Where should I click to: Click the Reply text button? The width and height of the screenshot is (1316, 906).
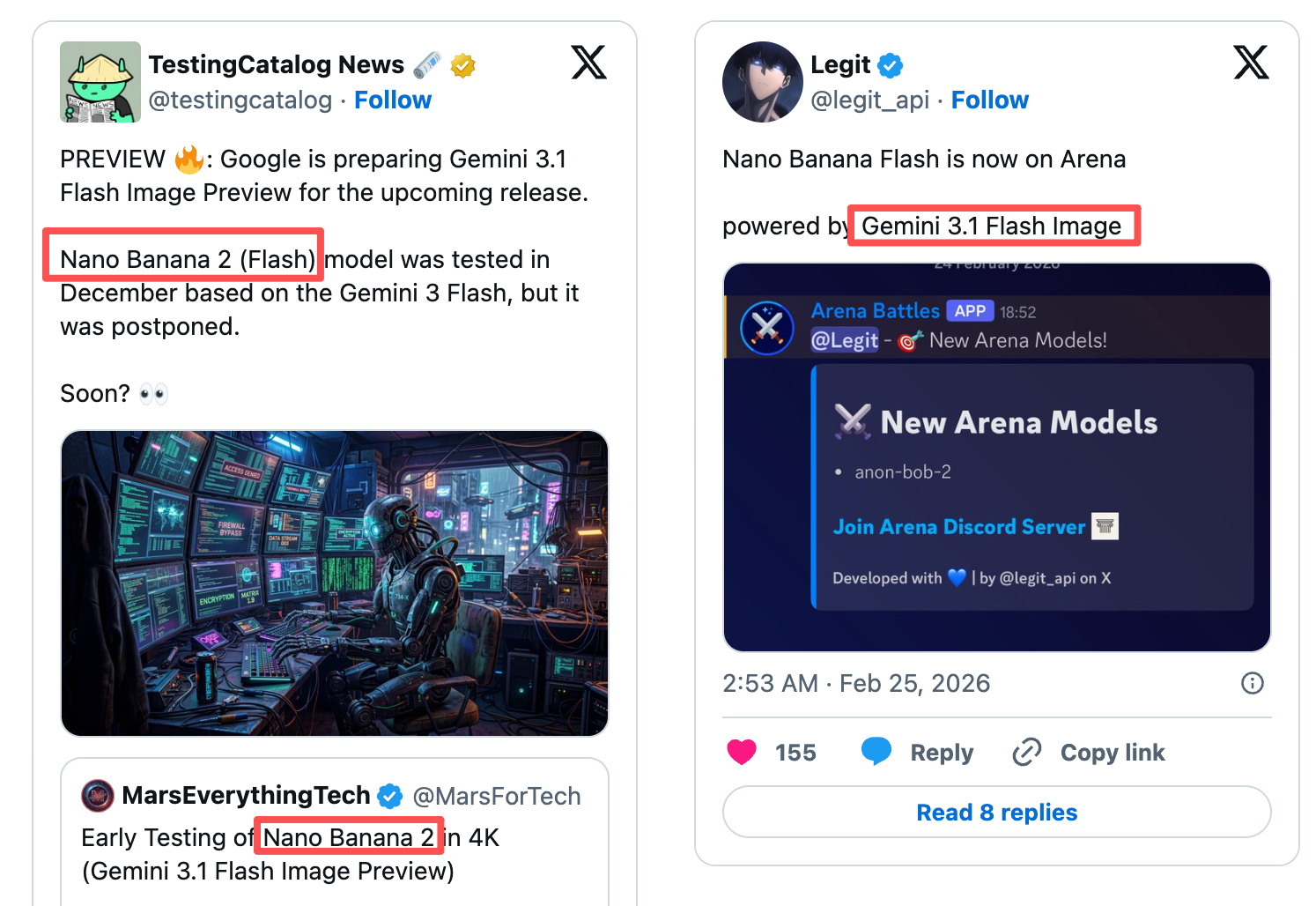tap(942, 753)
